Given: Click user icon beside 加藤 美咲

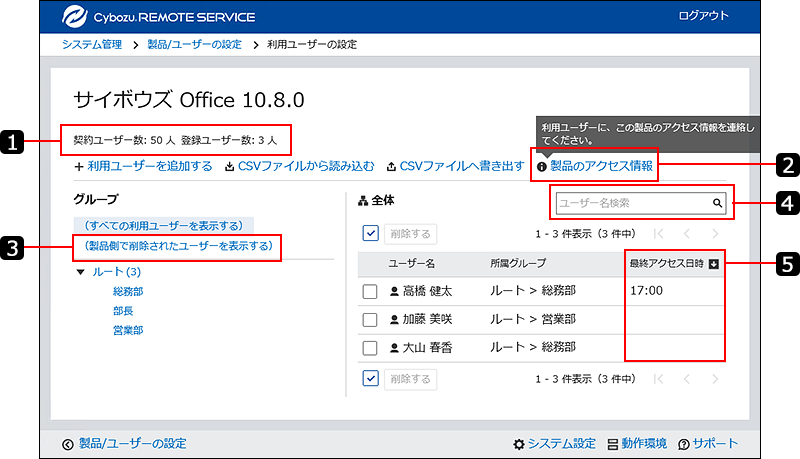Looking at the screenshot, I should (394, 319).
